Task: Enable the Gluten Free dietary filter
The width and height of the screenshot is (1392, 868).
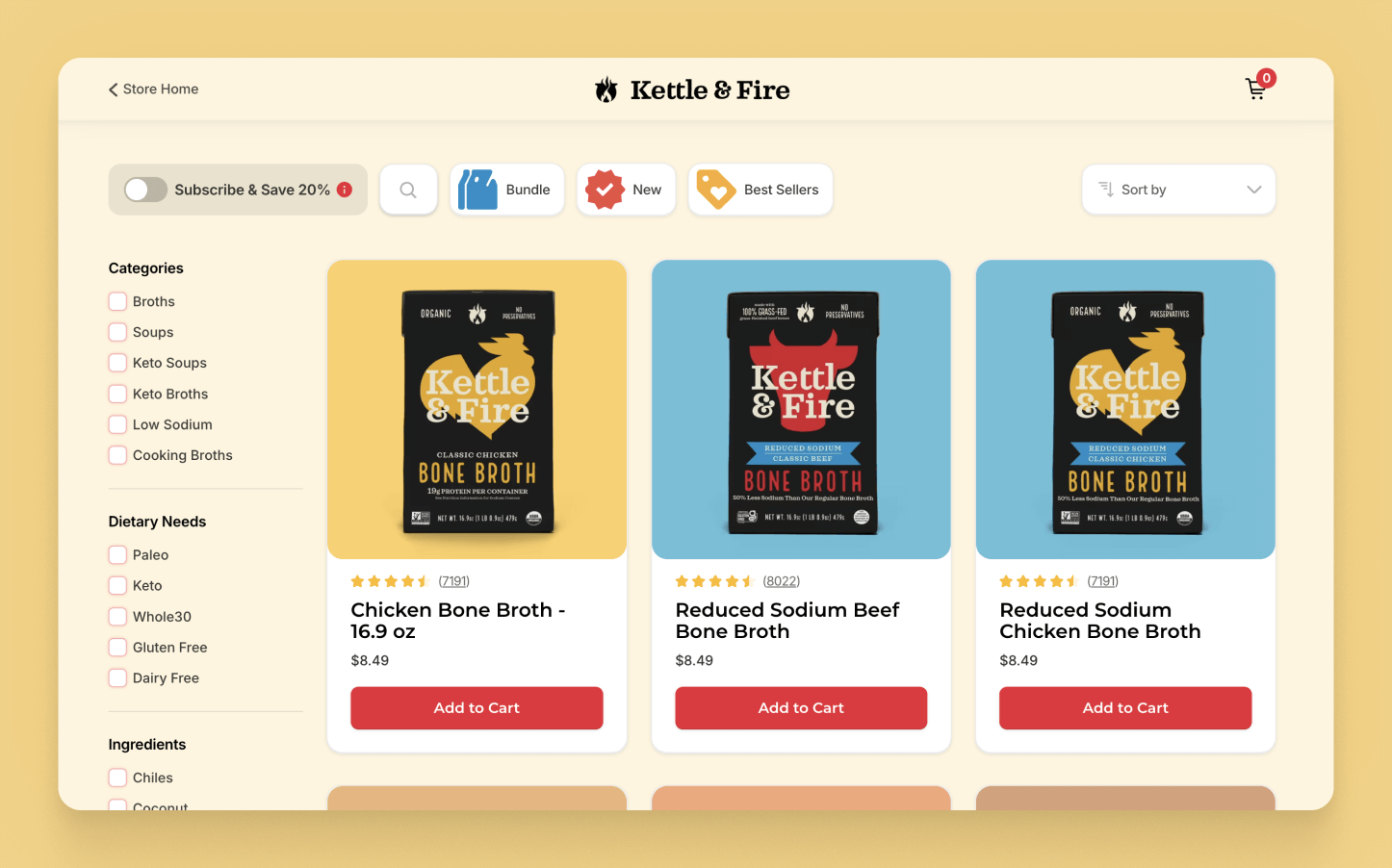Action: pyautogui.click(x=117, y=647)
